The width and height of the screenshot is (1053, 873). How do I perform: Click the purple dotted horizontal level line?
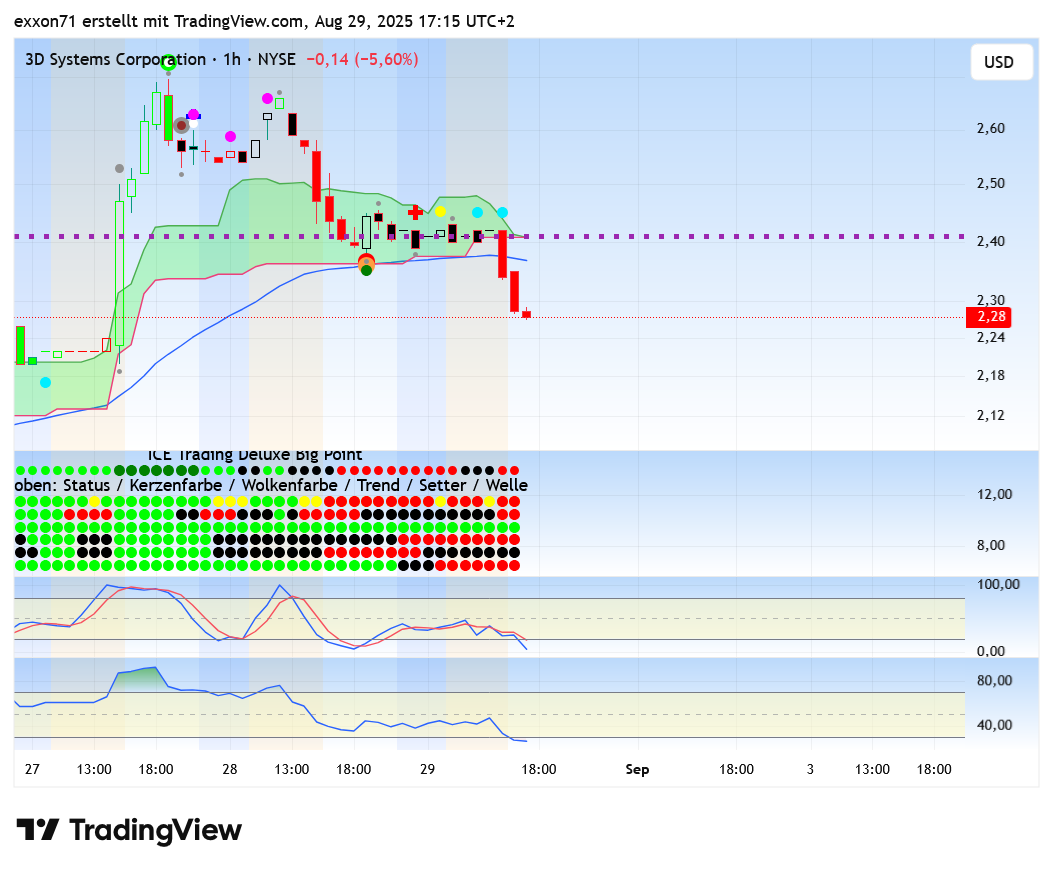click(700, 237)
